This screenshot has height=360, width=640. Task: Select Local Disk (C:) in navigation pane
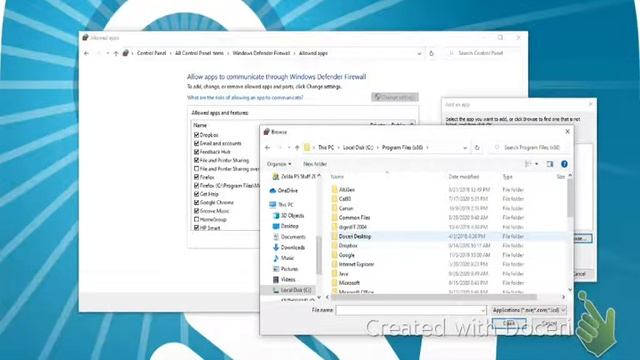pos(296,290)
